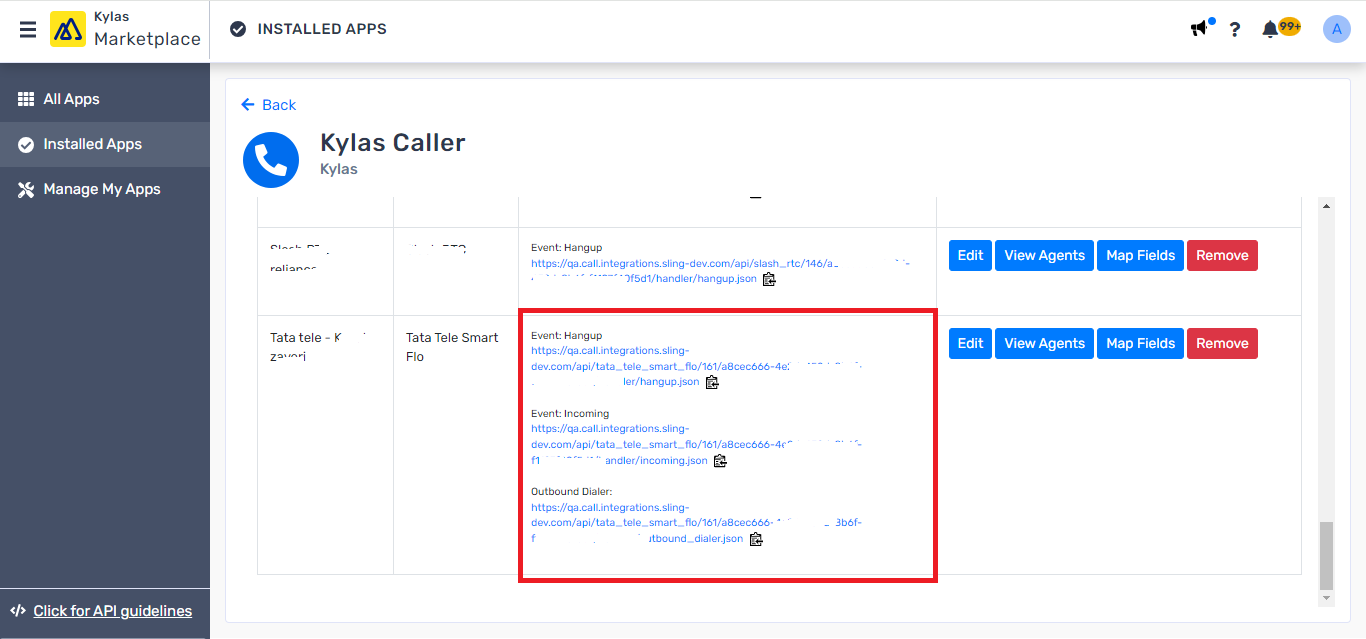Remove the Slash RTC integration row
Image resolution: width=1366 pixels, height=639 pixels.
[x=1222, y=255]
